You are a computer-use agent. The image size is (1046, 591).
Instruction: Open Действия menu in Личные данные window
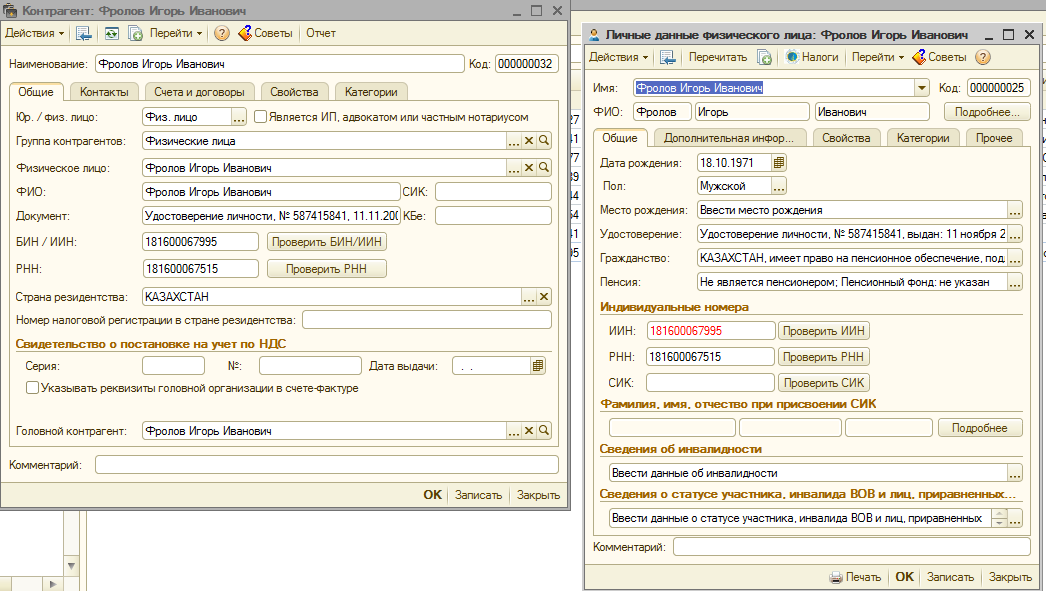[x=618, y=57]
